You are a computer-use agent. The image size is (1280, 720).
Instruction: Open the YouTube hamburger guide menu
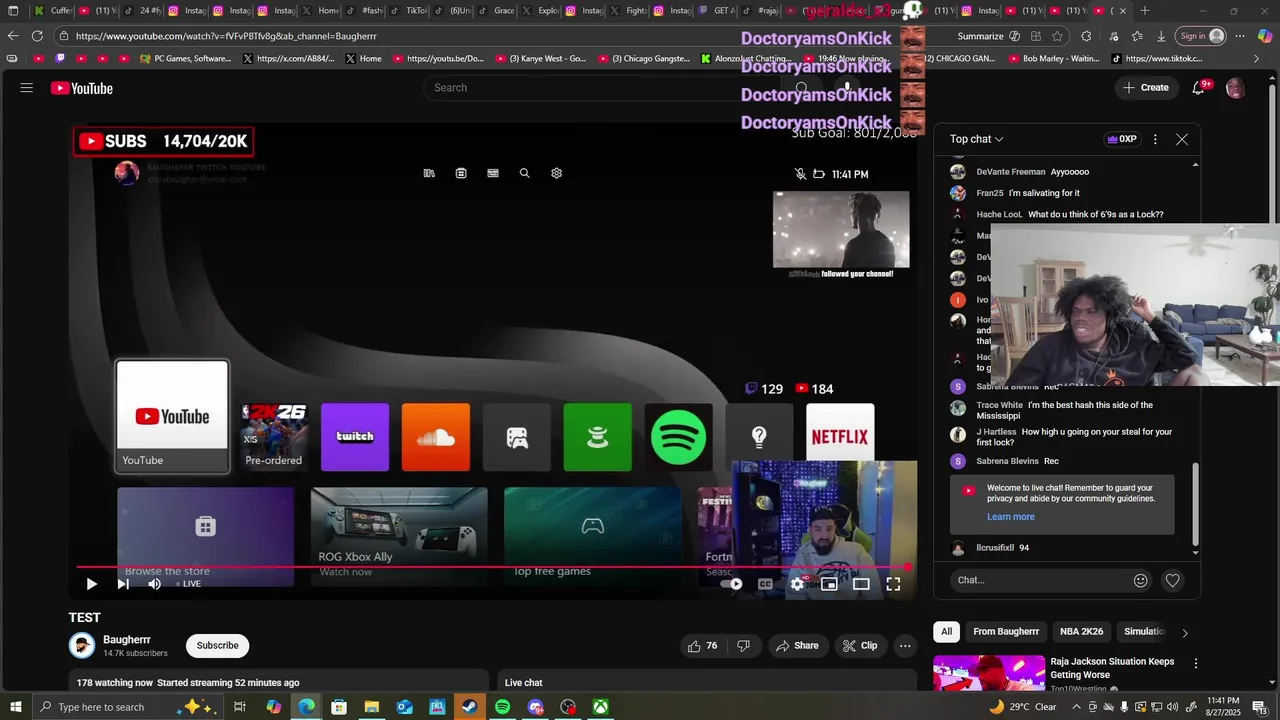coord(27,88)
